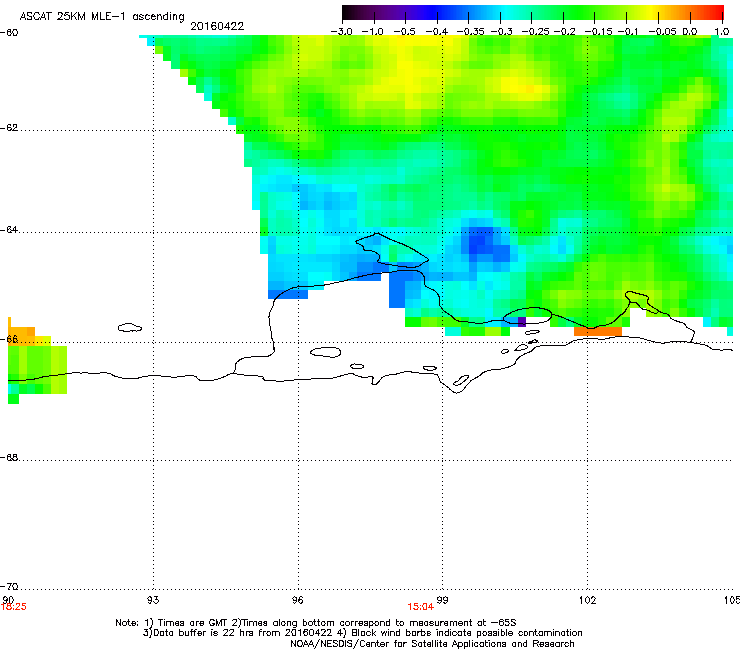Click the date label 20160422
Screen dimensions: 740x650
click(217, 26)
